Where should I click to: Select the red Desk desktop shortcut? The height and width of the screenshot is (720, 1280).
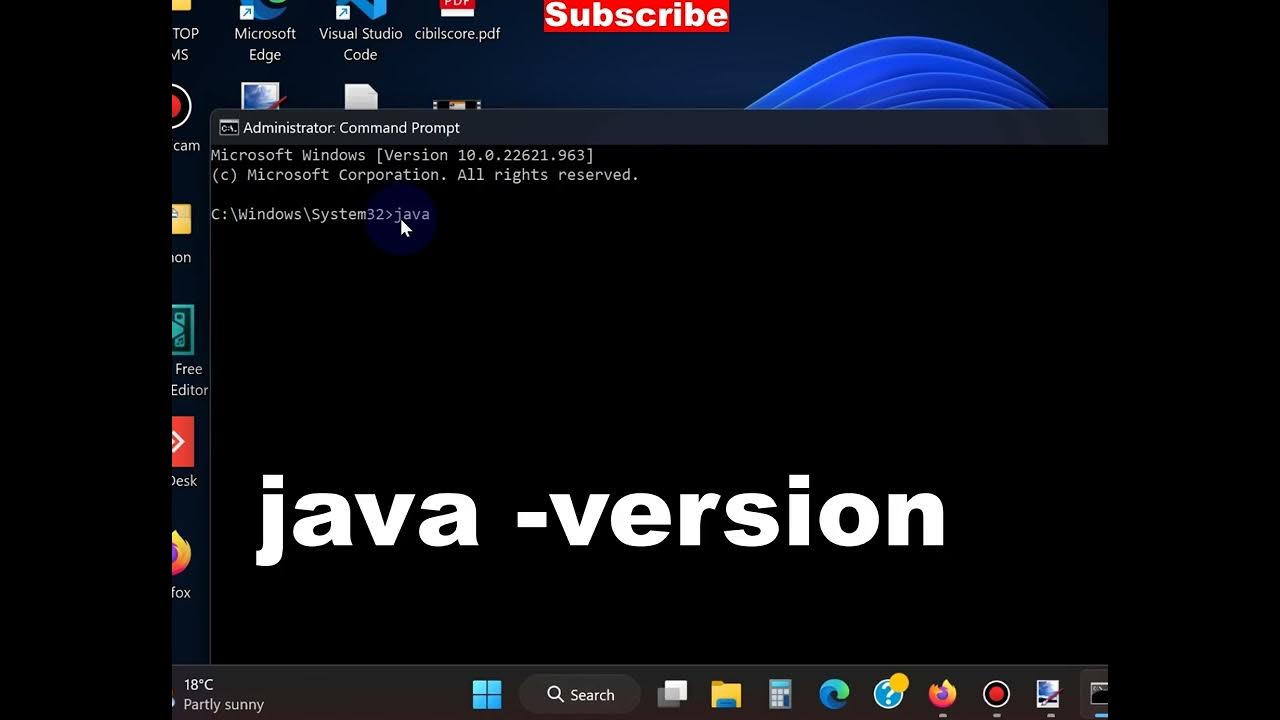(x=184, y=453)
